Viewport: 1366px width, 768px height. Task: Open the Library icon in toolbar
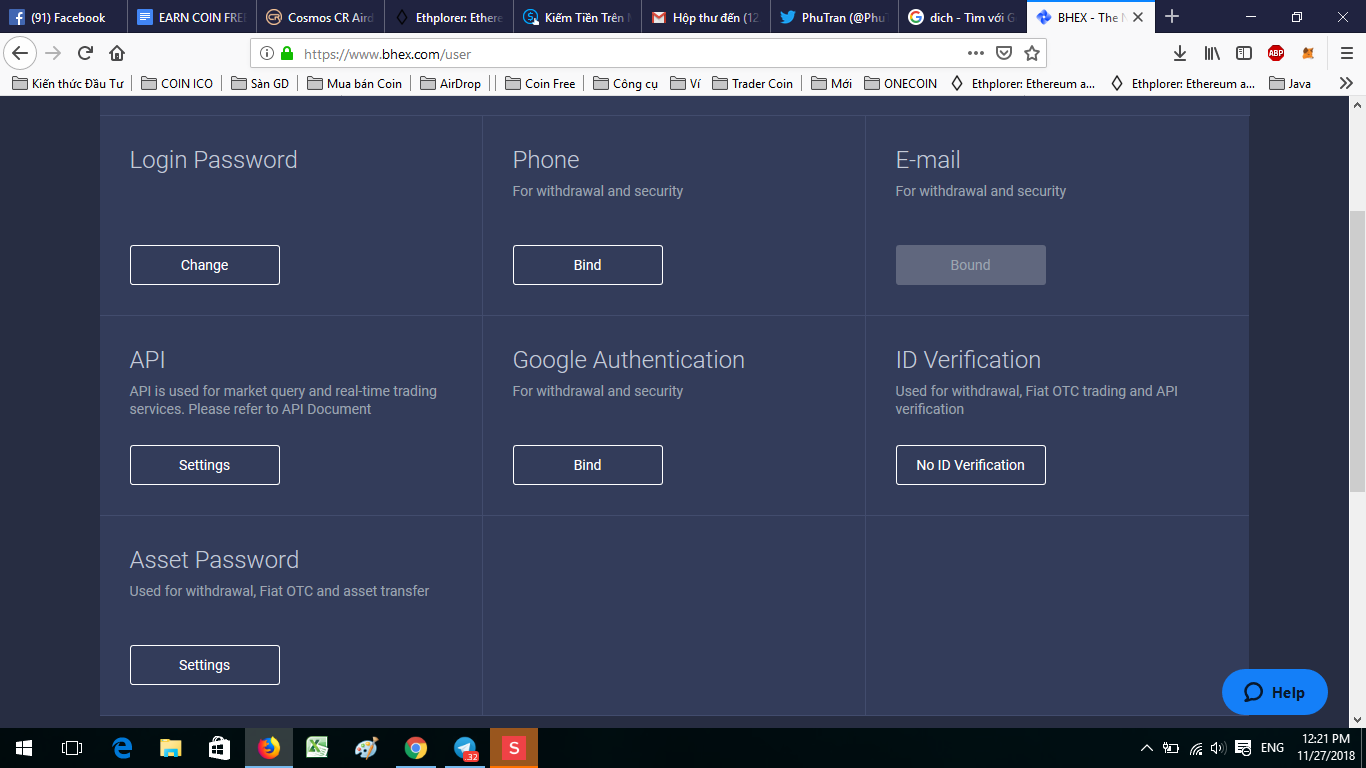click(x=1212, y=53)
